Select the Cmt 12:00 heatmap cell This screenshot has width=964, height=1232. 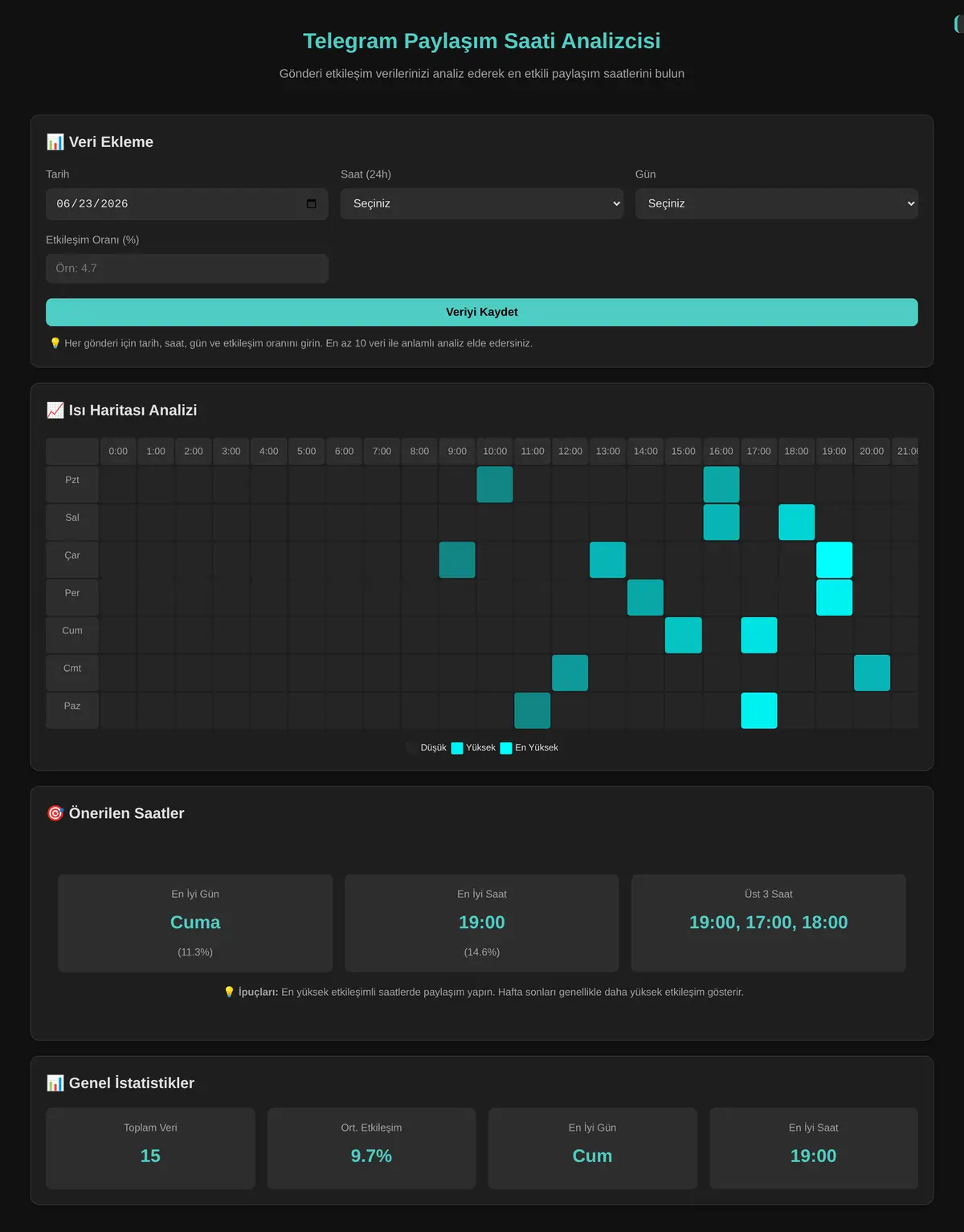click(x=570, y=673)
